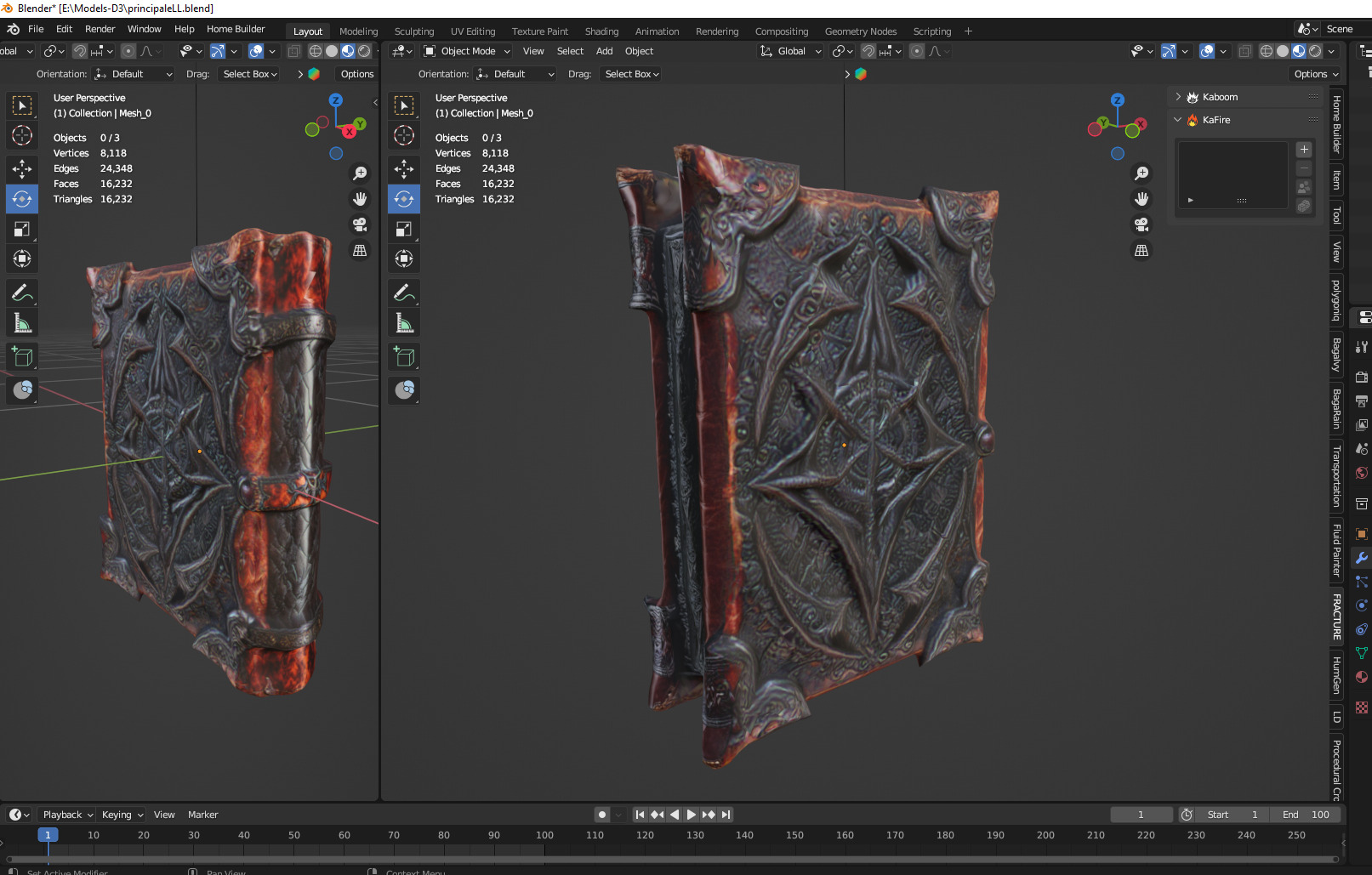Switch perspective/orthographic in right viewport

click(x=1141, y=250)
